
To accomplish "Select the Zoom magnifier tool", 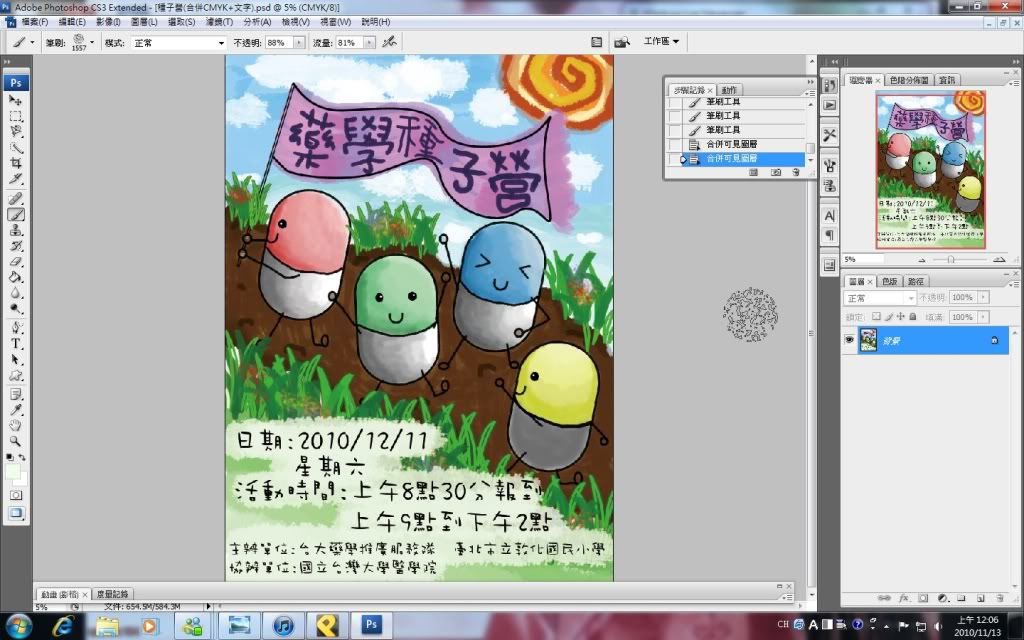I will click(x=16, y=440).
